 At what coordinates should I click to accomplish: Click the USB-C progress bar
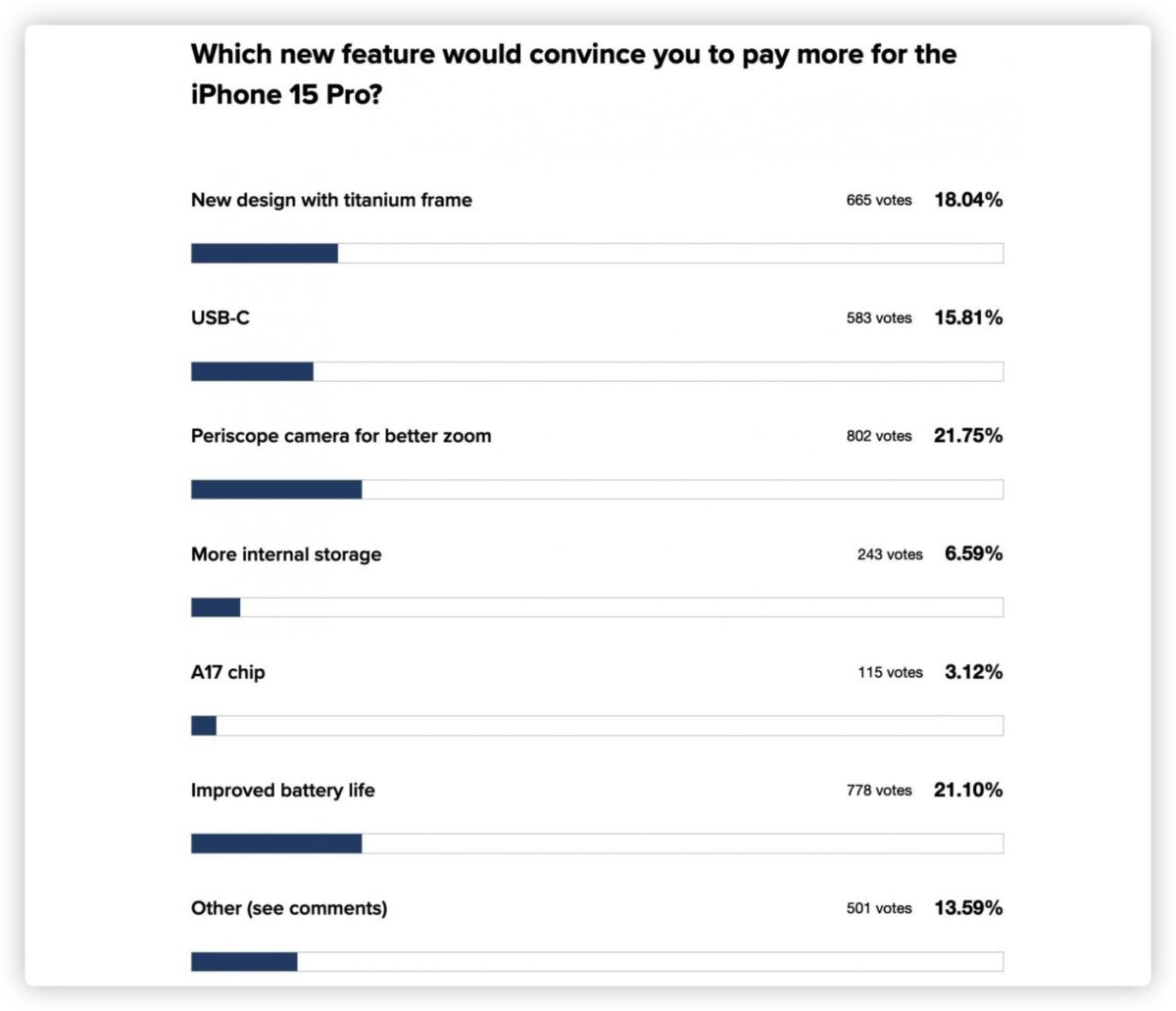click(x=597, y=371)
